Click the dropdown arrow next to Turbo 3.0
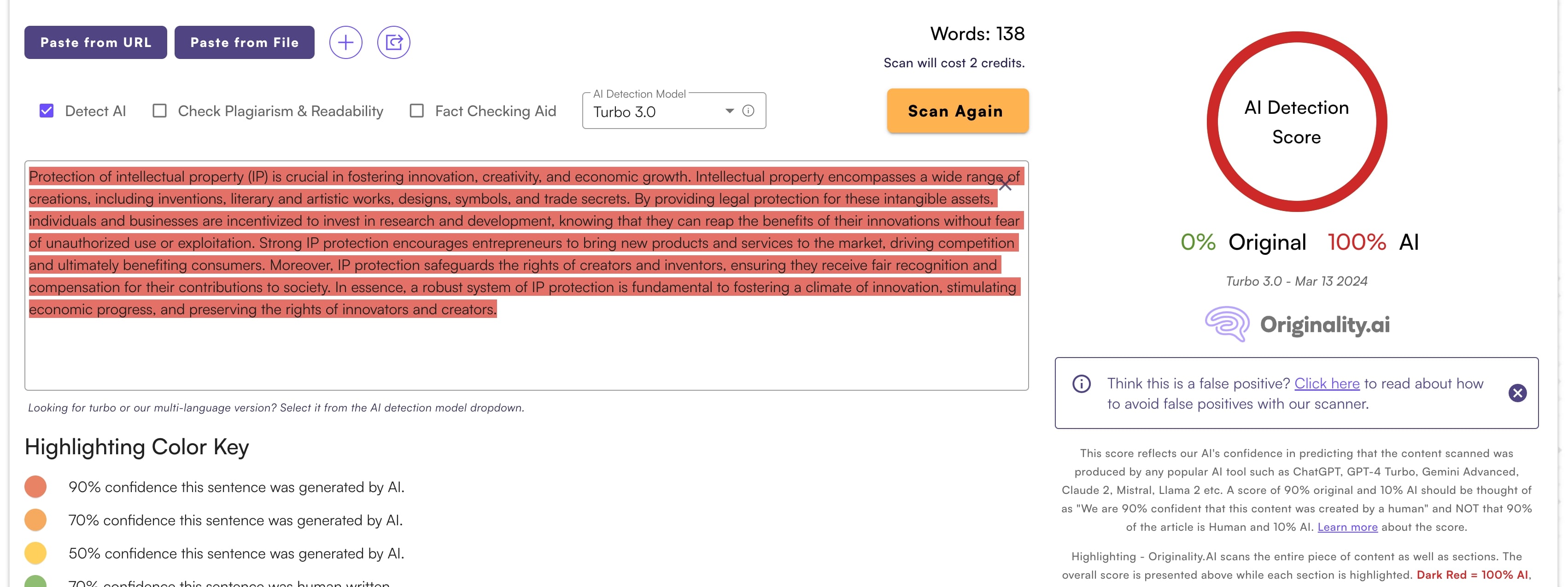This screenshot has height=587, width=1568. 729,111
